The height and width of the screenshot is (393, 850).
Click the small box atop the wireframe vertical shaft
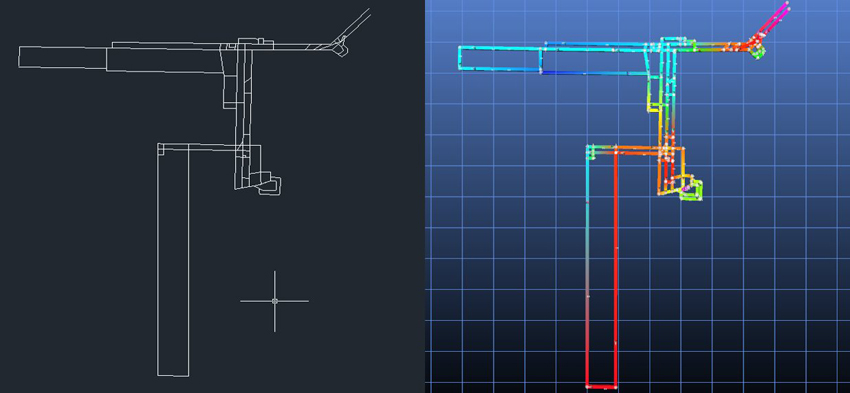pos(251,41)
